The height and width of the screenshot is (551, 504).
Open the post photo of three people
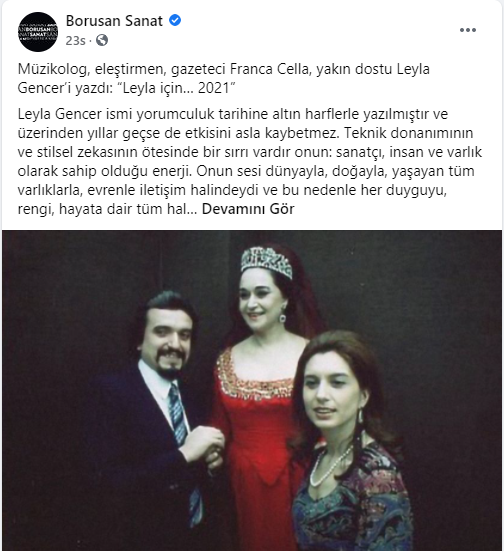(x=252, y=390)
